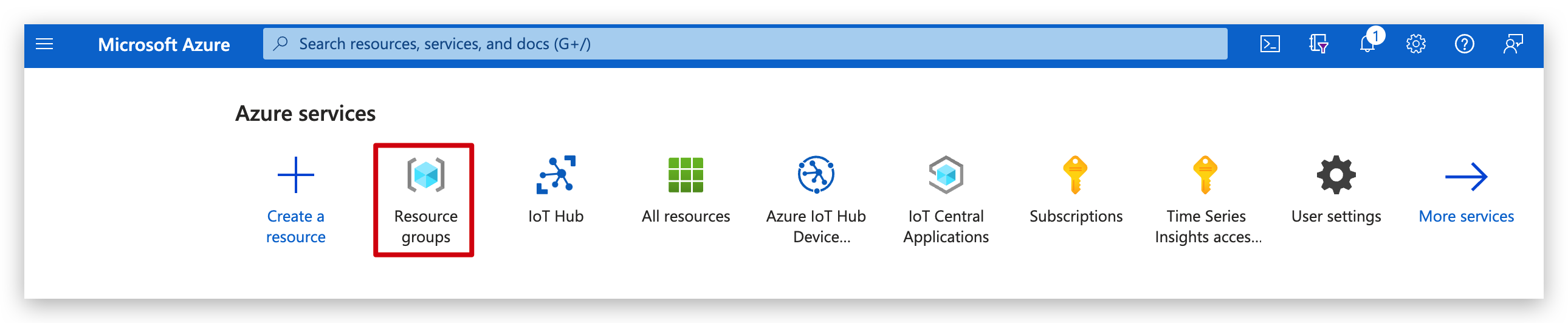Image resolution: width=1568 pixels, height=323 pixels.
Task: View notifications bell with badge
Action: click(x=1369, y=42)
